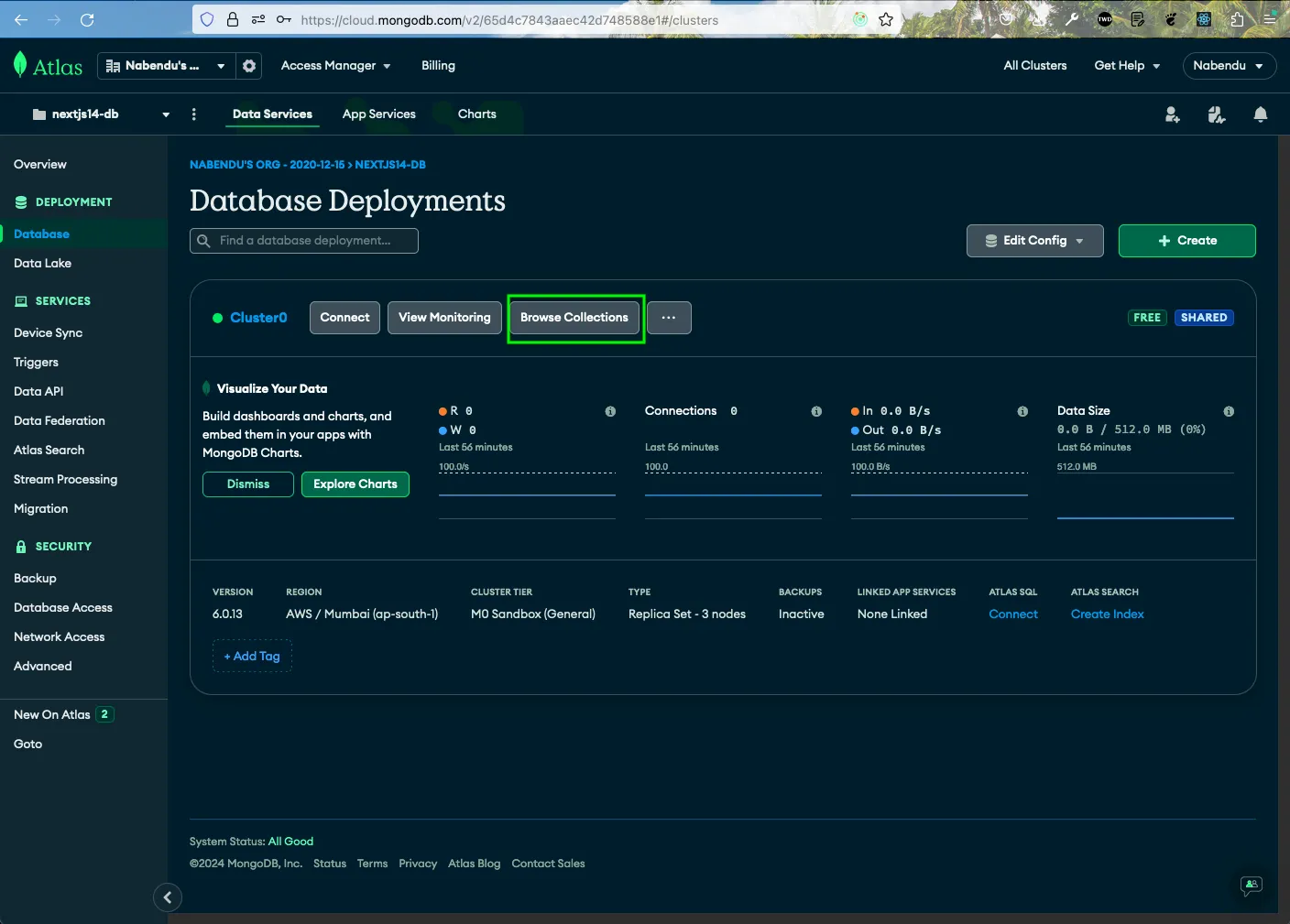Screen dimensions: 1290x924
Task: Open All Clusters link
Action: point(1035,66)
